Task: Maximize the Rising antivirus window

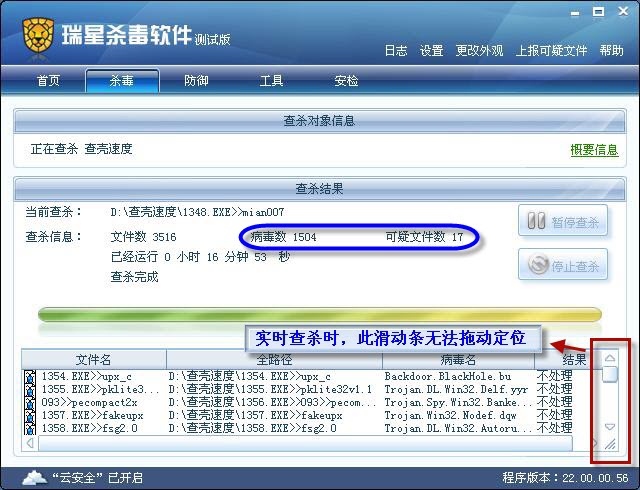Action: [598, 12]
